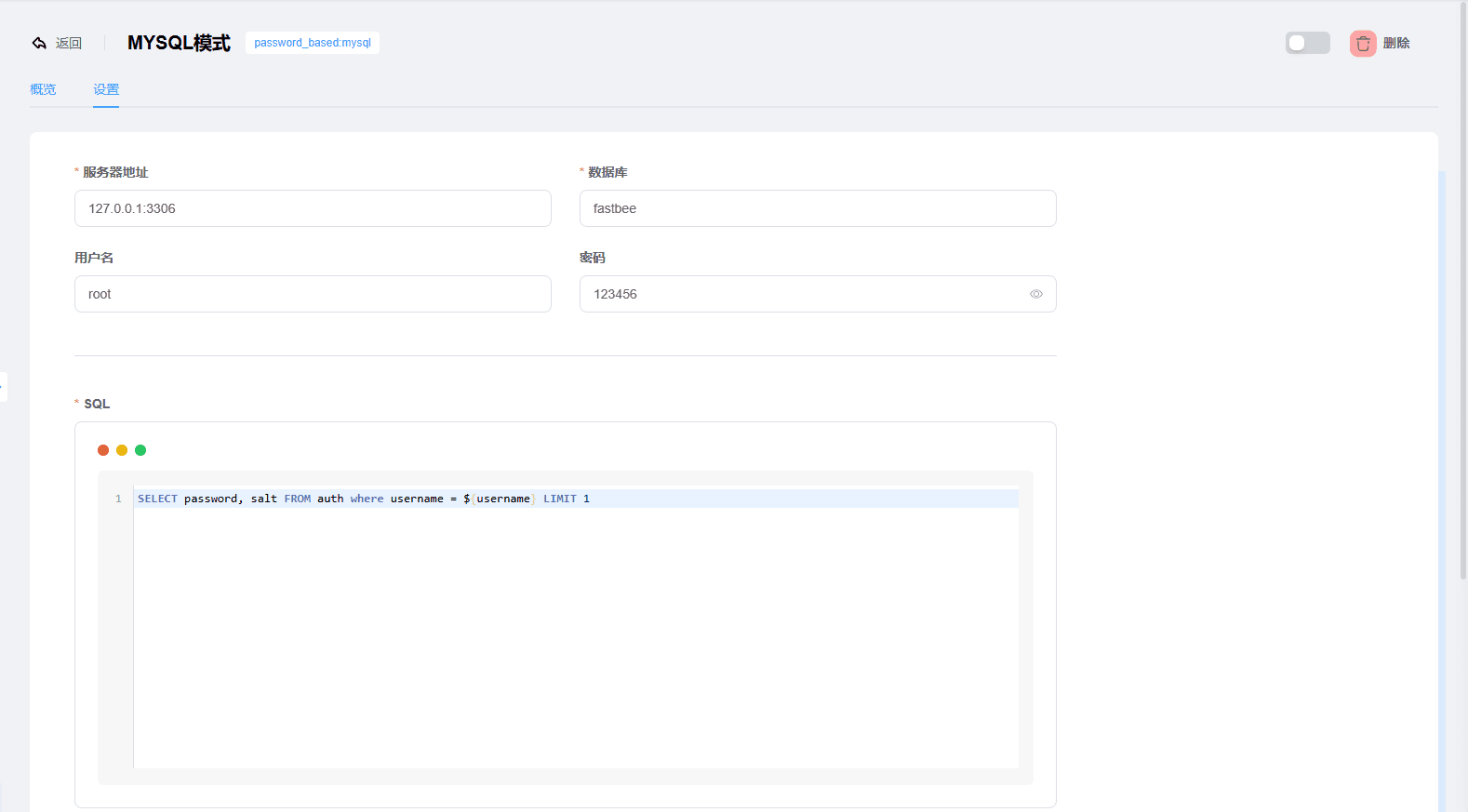
Task: Switch to the 概览 tab
Action: click(x=43, y=89)
